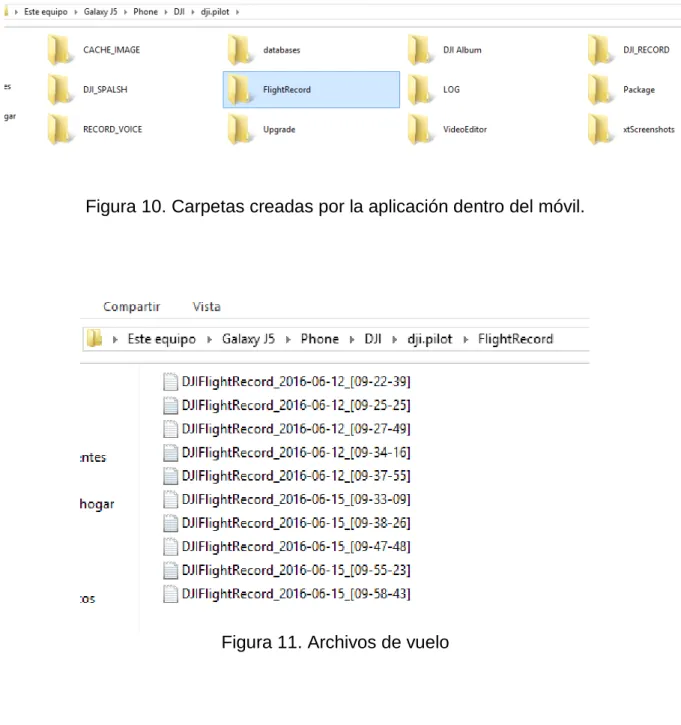Select file name DJIFlightRecord_2016-06-12_[09-37-55]
The width and height of the screenshot is (681, 725).
point(296,476)
